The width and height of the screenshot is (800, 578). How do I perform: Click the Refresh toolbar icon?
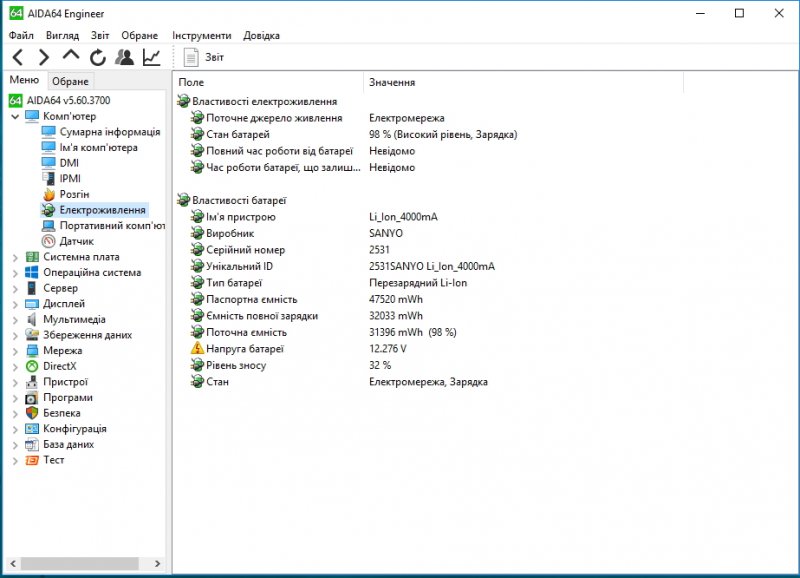98,57
